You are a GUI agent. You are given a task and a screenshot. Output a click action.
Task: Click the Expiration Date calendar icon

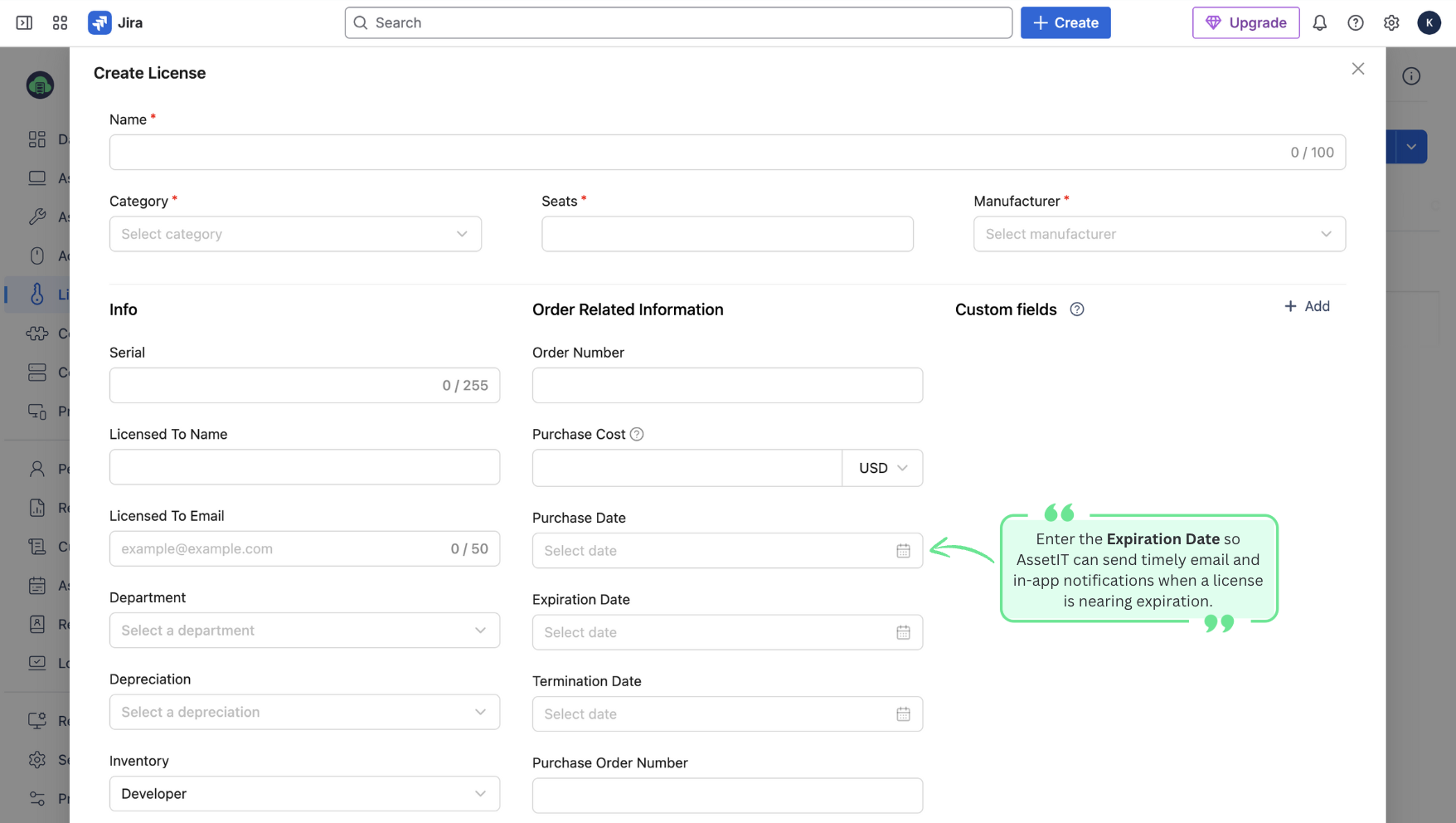pos(903,632)
